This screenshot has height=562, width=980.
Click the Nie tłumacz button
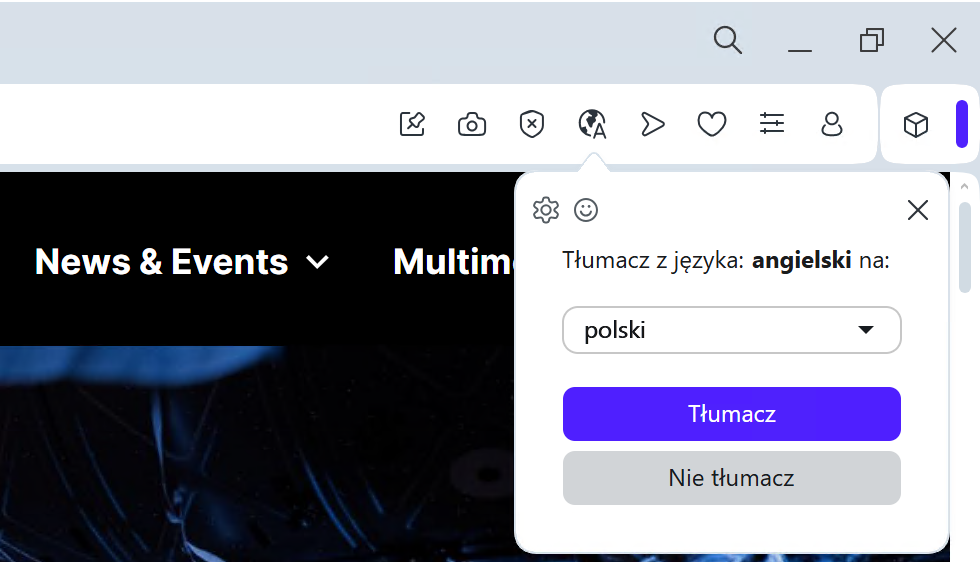[x=732, y=478]
